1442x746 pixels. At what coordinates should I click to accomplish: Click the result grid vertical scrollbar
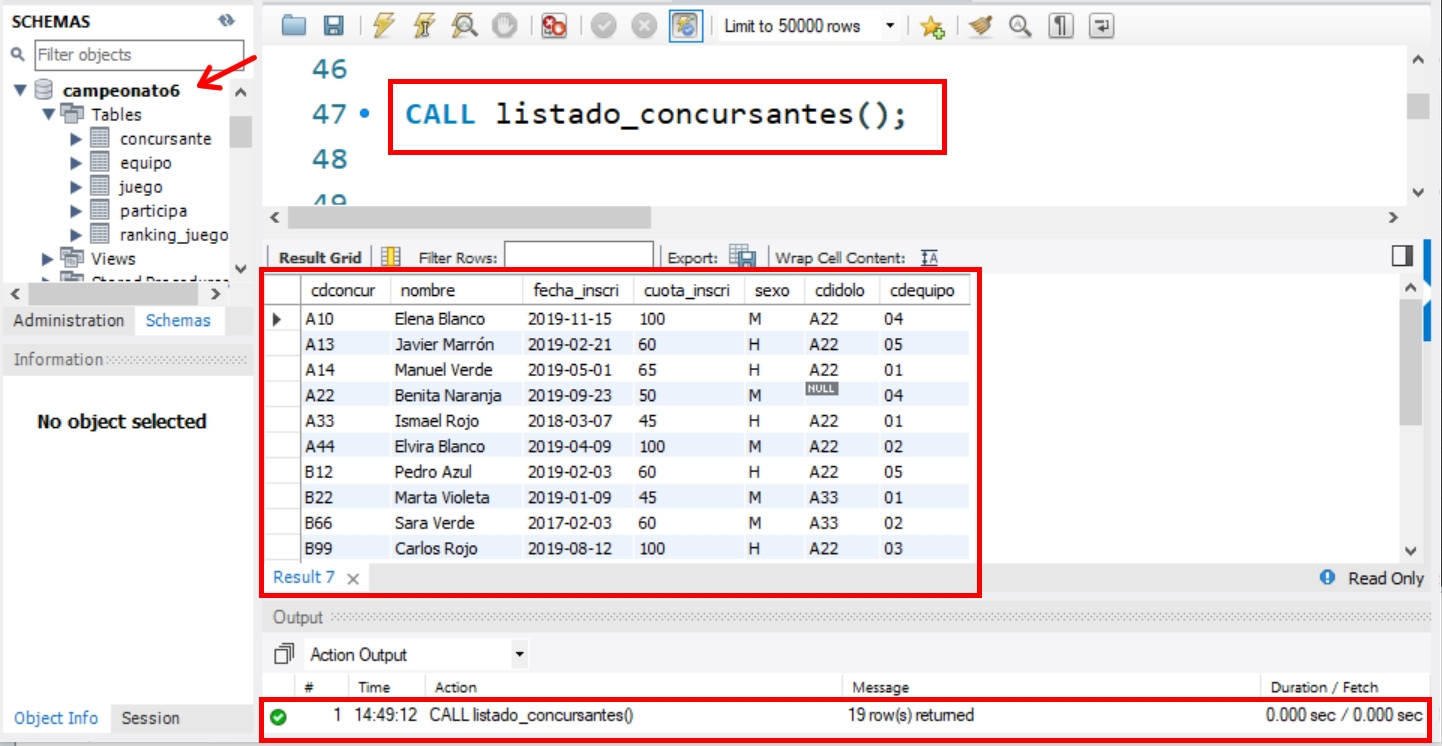click(x=1410, y=362)
